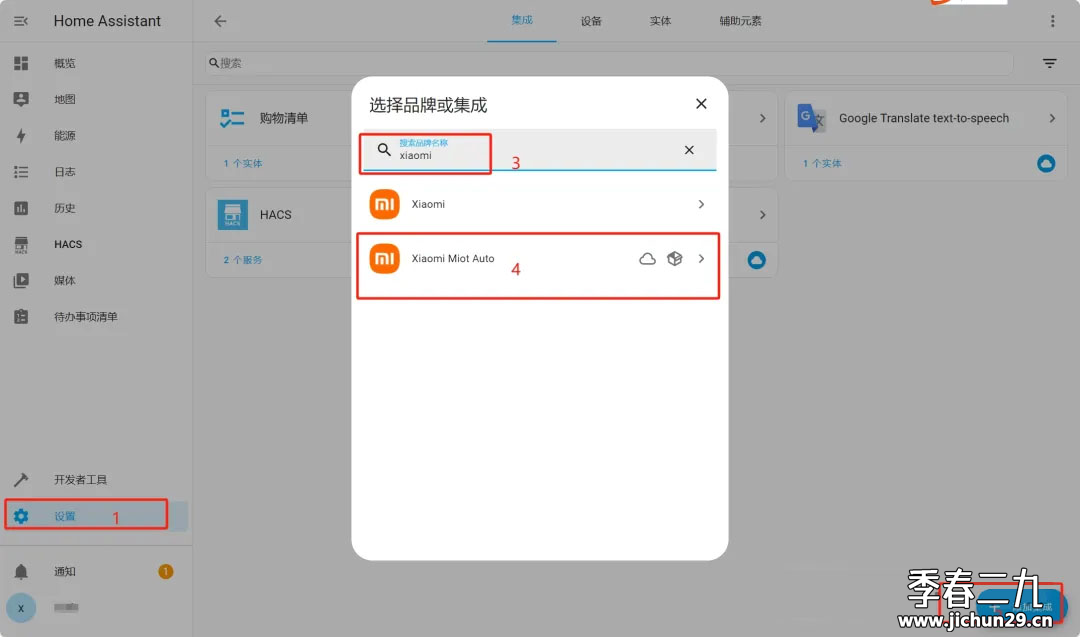Open the HACS store icon in sidebar
The width and height of the screenshot is (1080, 637).
pyautogui.click(x=21, y=244)
